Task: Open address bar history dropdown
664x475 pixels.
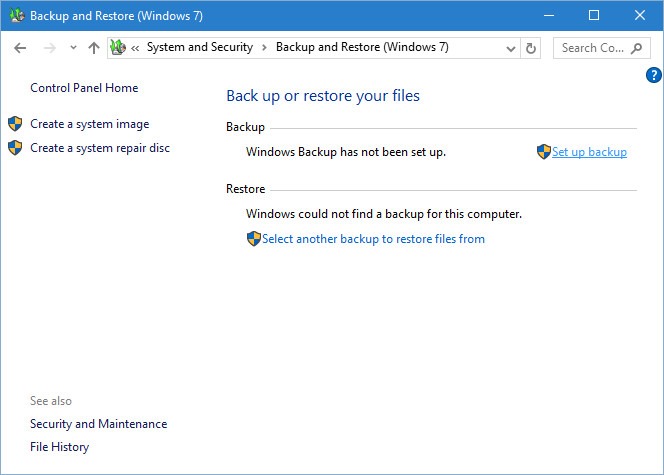Action: click(x=511, y=48)
